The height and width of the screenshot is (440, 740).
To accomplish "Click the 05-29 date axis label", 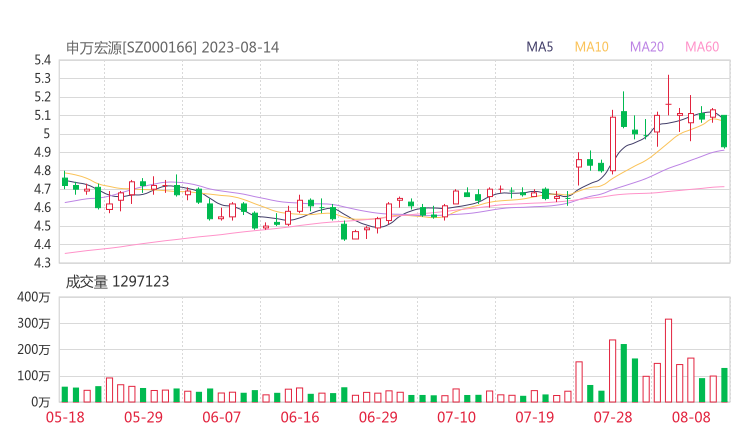I will pyautogui.click(x=143, y=417).
